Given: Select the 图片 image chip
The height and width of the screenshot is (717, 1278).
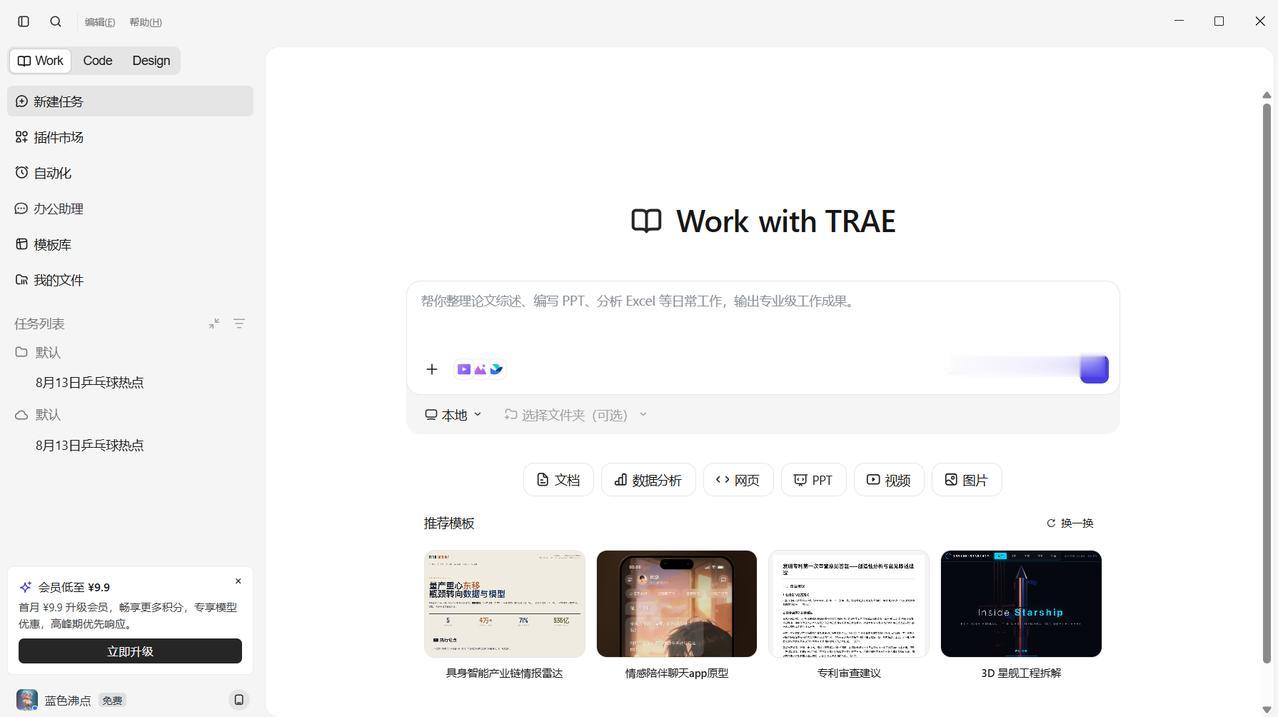Looking at the screenshot, I should (966, 480).
